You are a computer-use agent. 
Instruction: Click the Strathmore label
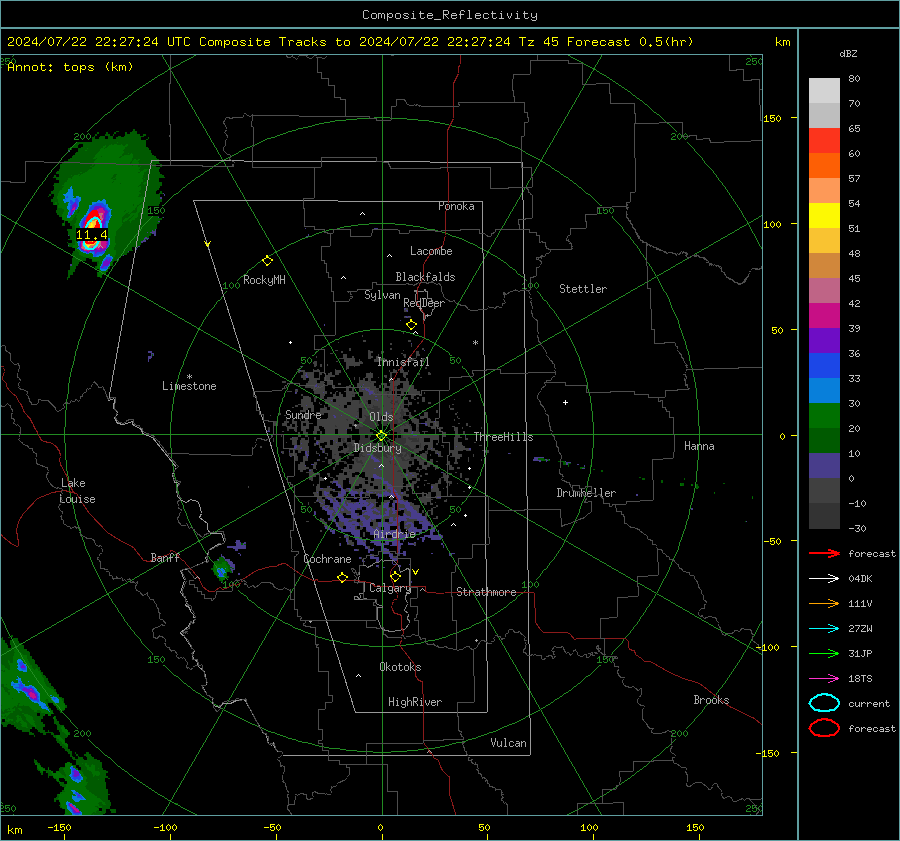[486, 592]
